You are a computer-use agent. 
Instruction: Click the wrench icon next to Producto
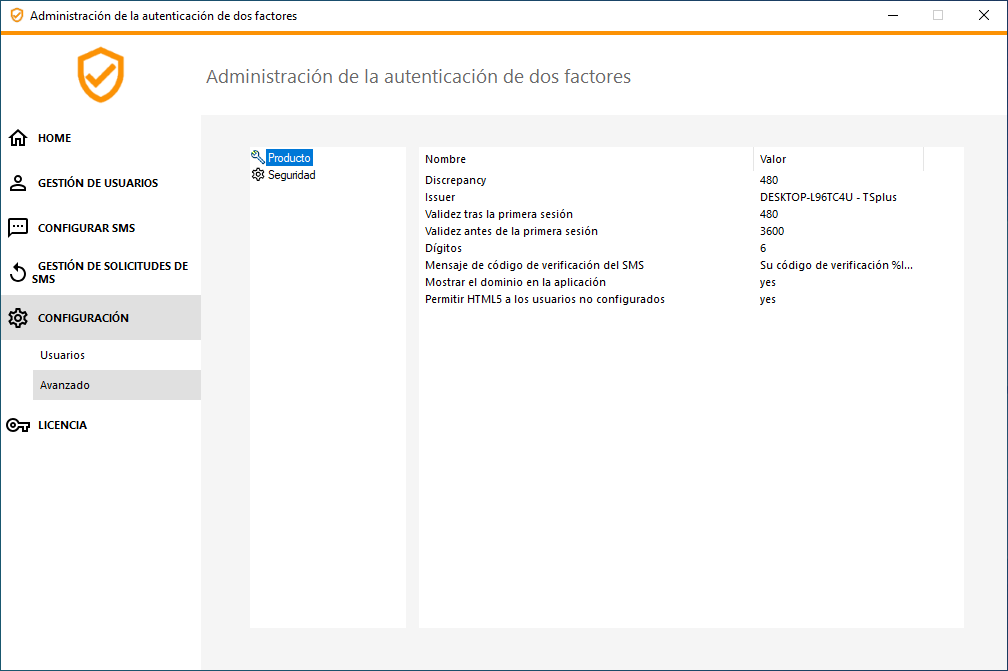coord(258,157)
